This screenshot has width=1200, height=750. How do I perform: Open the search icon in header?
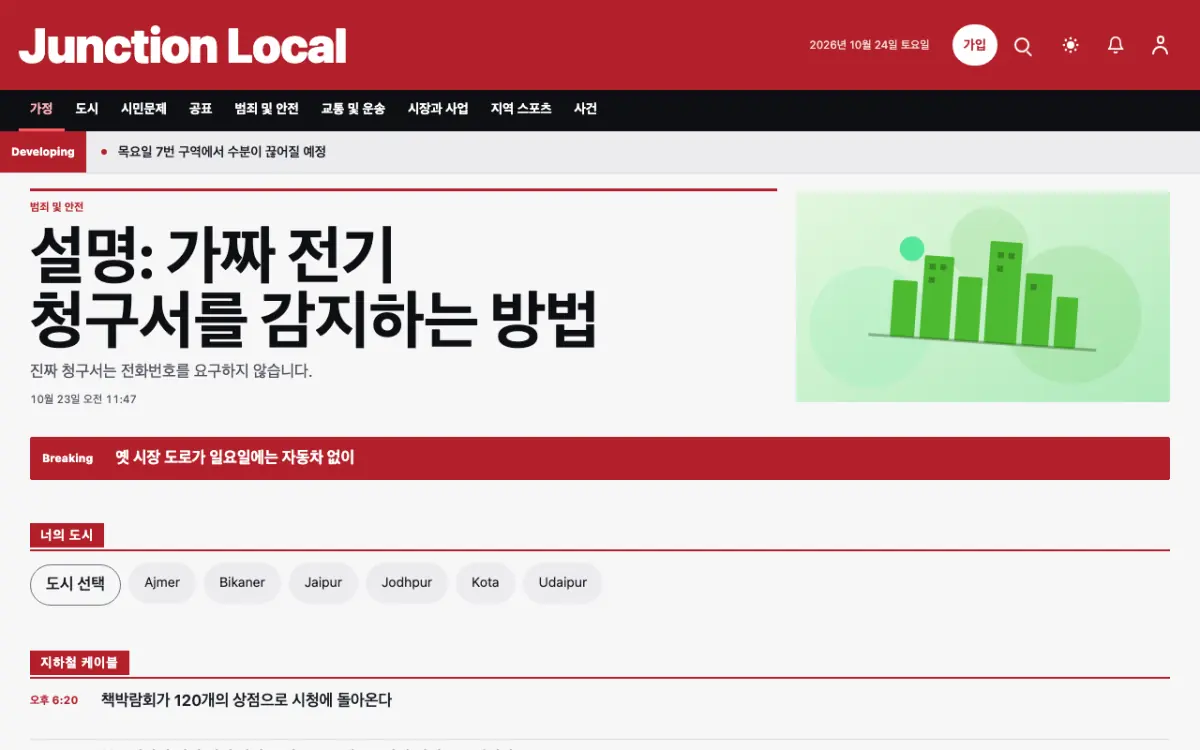pos(1023,46)
